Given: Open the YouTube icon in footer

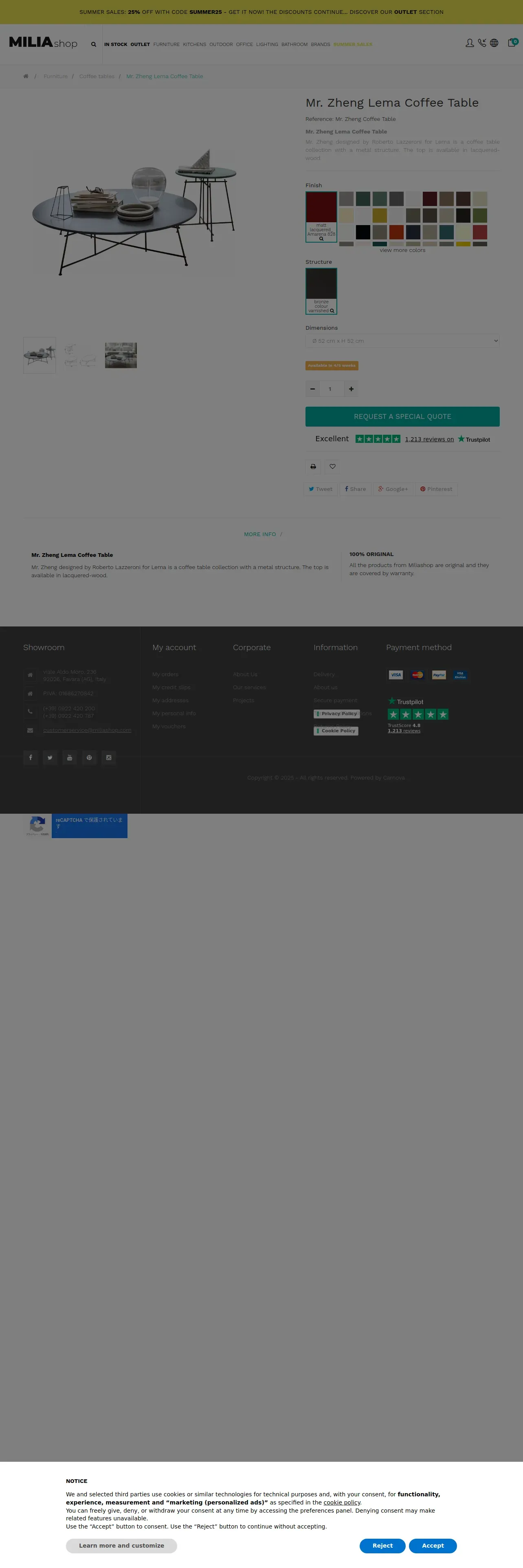Looking at the screenshot, I should point(69,757).
